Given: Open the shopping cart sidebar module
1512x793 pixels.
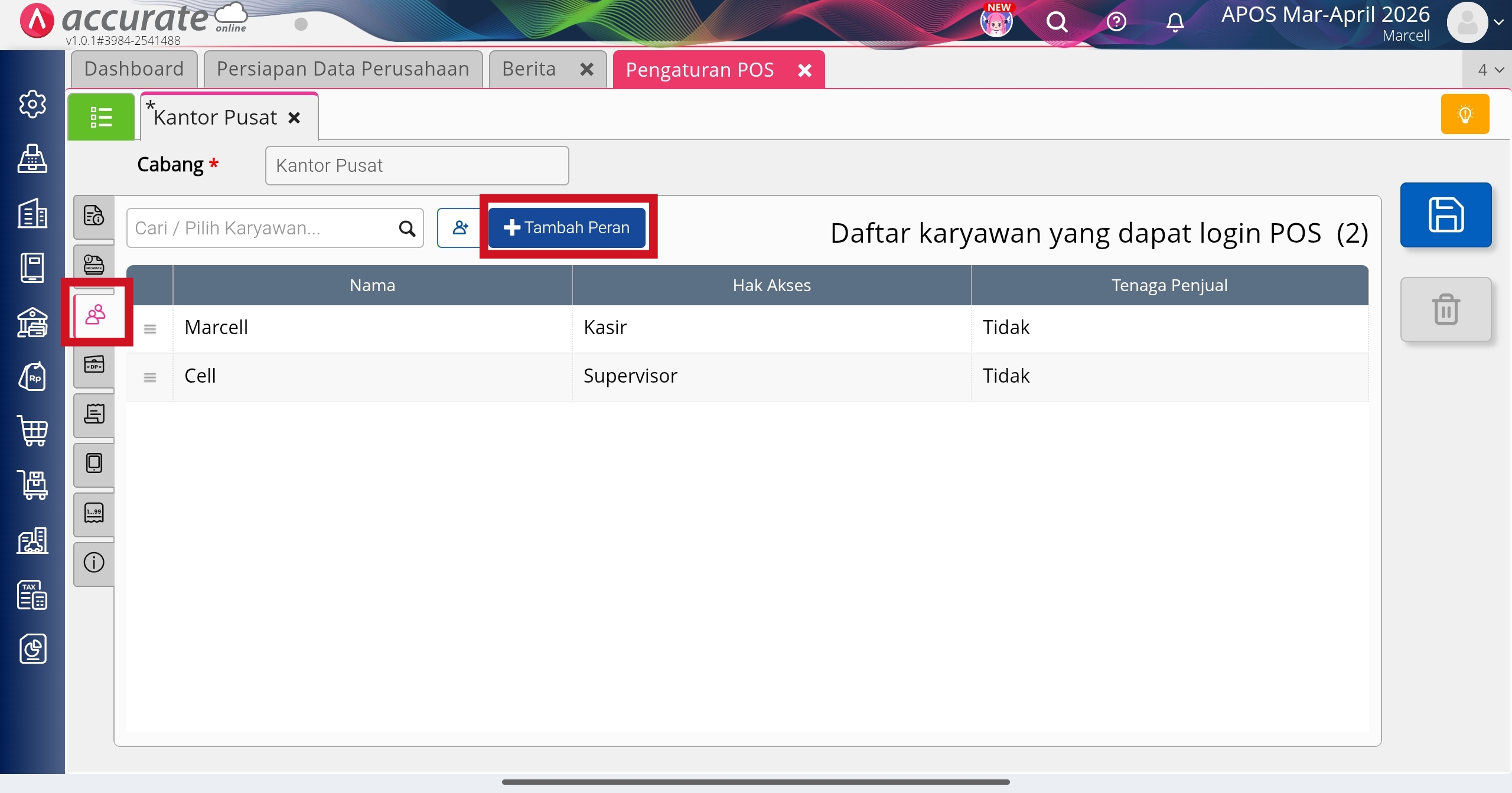Looking at the screenshot, I should pos(32,430).
